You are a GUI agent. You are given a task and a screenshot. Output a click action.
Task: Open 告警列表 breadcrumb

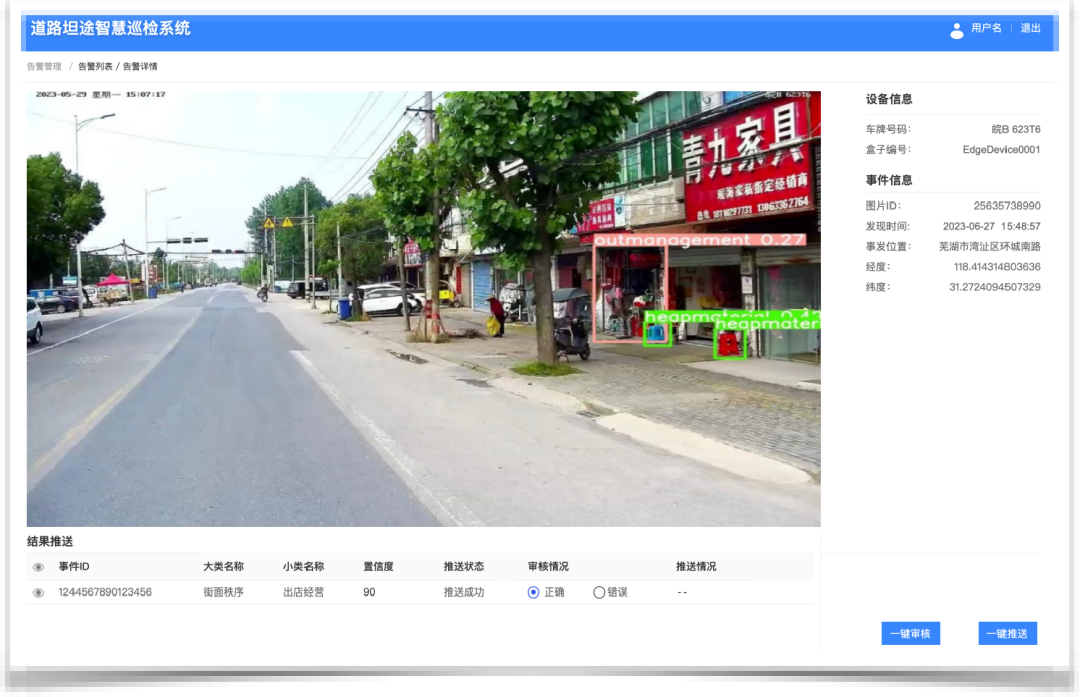click(95, 67)
